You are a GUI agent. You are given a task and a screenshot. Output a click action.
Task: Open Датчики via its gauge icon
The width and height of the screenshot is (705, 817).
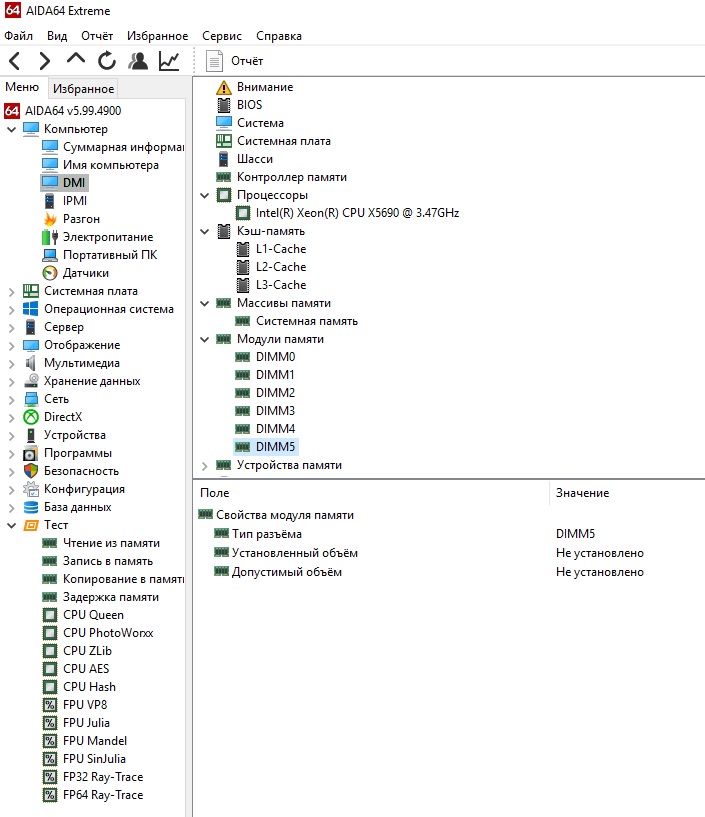pyautogui.click(x=50, y=273)
